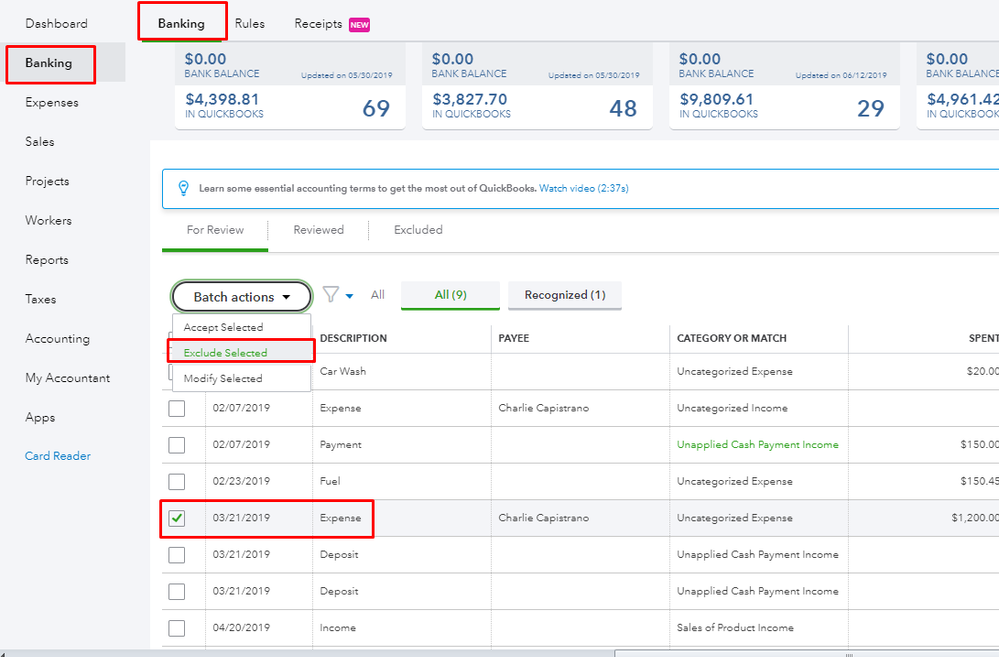This screenshot has height=657, width=999.
Task: Choose Accept Selected from the menu
Action: pyautogui.click(x=223, y=327)
